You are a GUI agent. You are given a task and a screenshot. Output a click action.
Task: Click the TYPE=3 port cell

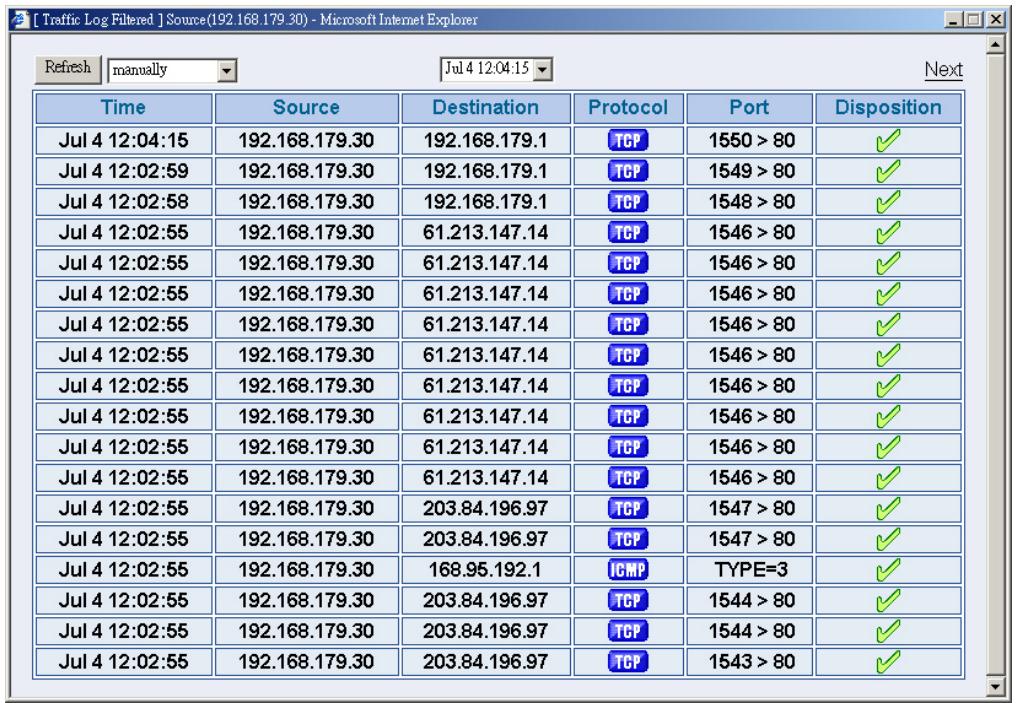click(750, 570)
